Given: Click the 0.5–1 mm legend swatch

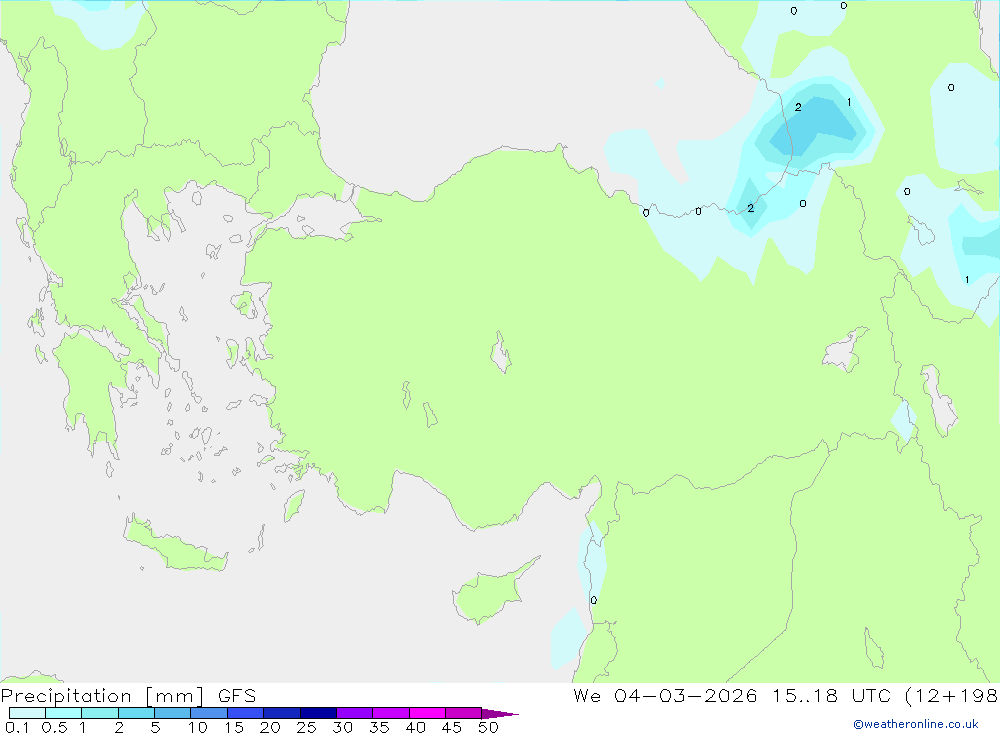Looking at the screenshot, I should [64, 713].
